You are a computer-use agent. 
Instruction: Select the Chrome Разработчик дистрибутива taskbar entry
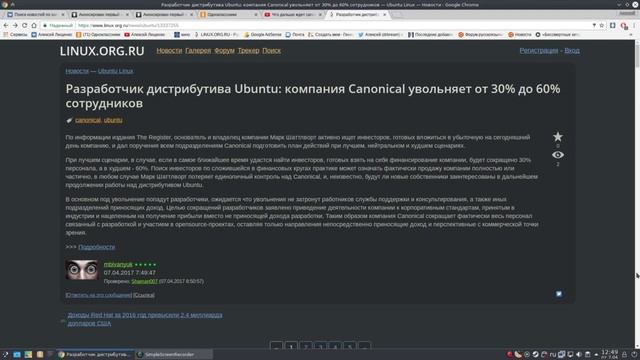pos(95,355)
